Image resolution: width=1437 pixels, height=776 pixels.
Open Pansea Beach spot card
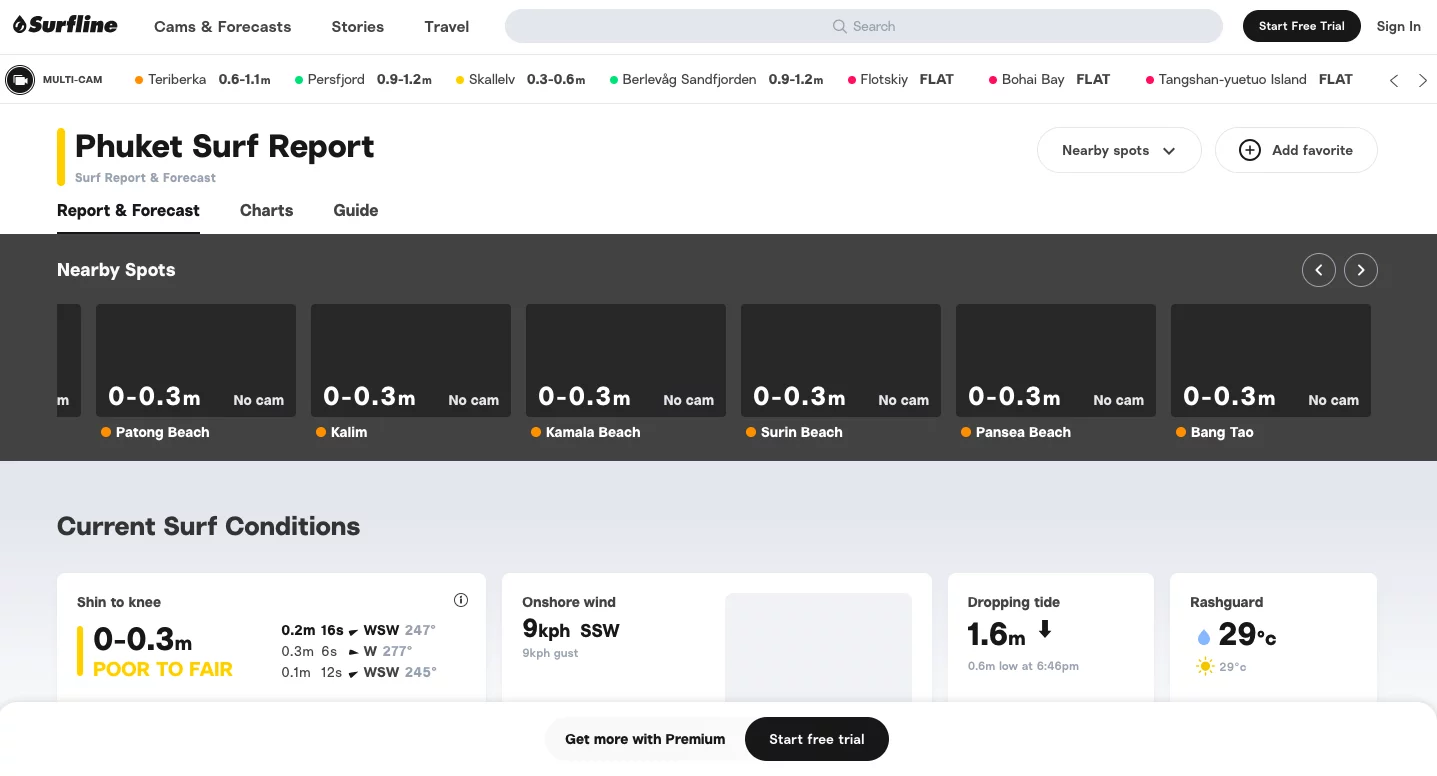pyautogui.click(x=1056, y=372)
